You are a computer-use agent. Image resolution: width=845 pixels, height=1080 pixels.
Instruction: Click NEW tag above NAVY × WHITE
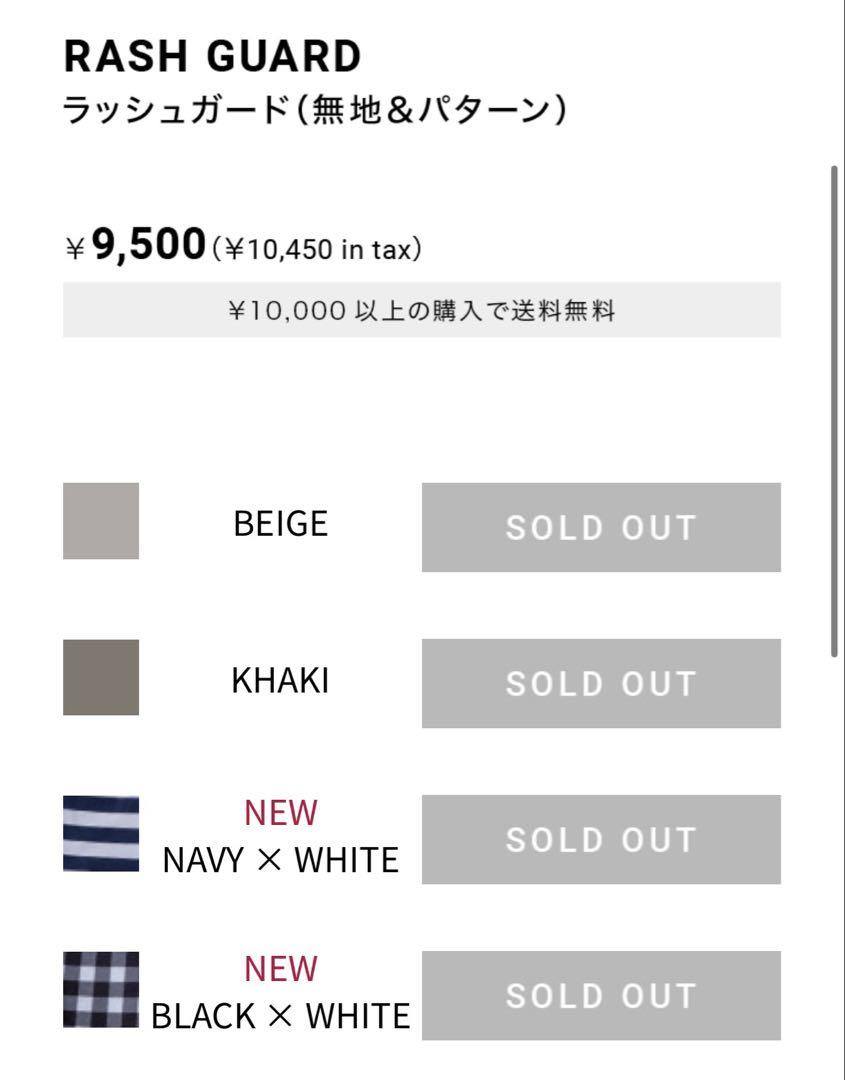[281, 813]
